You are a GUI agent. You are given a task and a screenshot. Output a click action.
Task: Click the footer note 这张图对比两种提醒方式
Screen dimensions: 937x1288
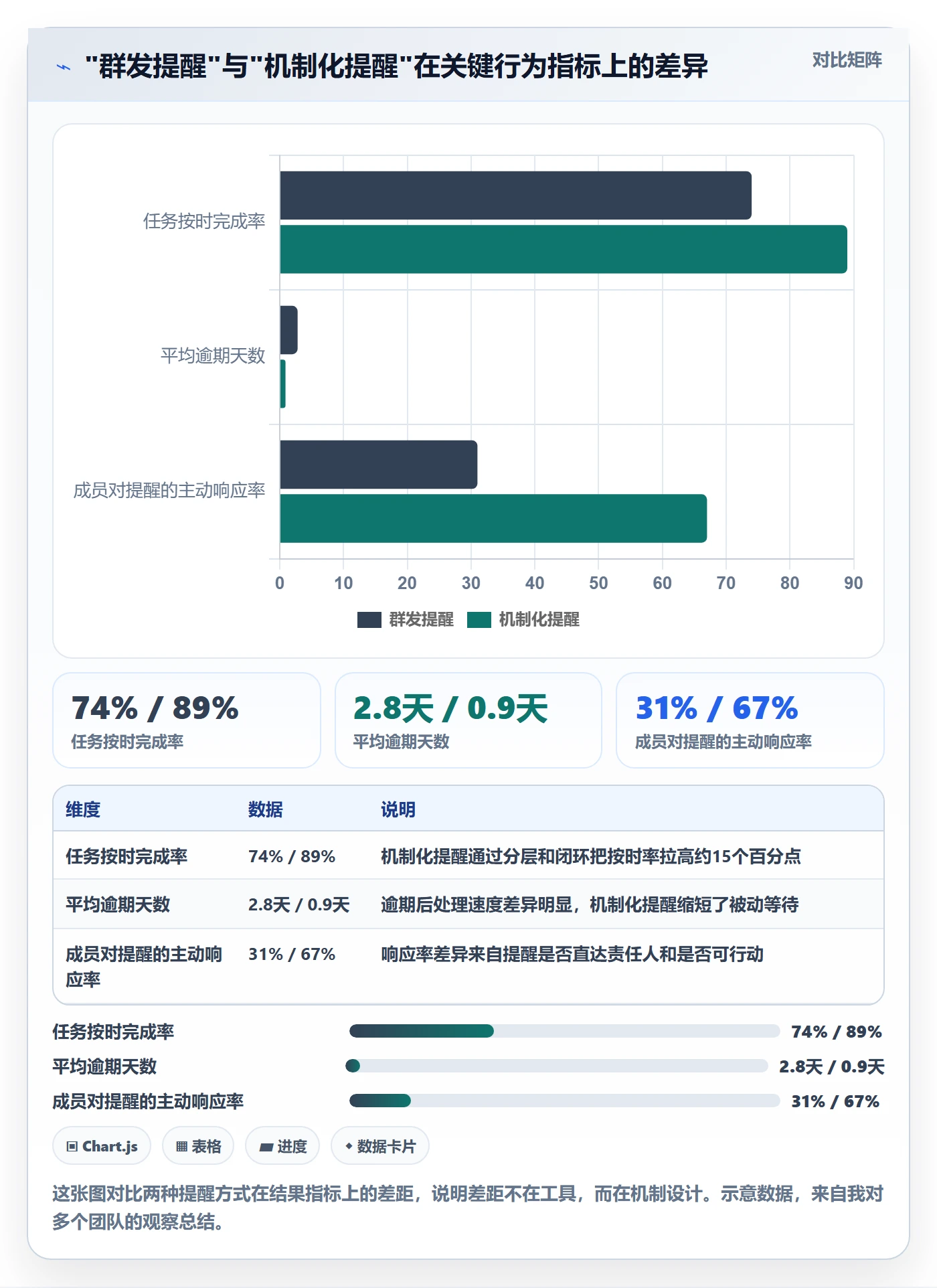tap(468, 1207)
